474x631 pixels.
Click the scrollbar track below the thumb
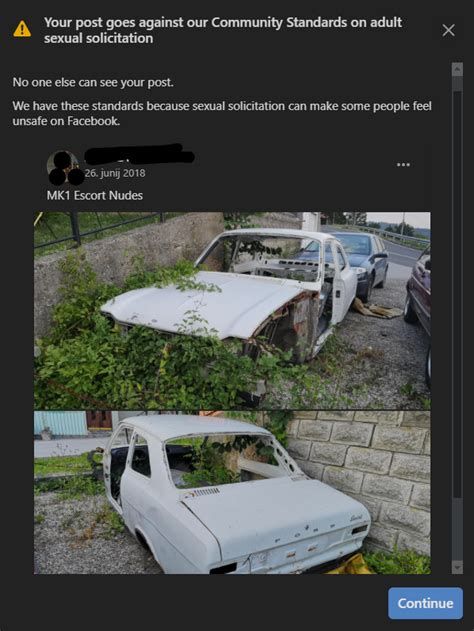pyautogui.click(x=457, y=529)
